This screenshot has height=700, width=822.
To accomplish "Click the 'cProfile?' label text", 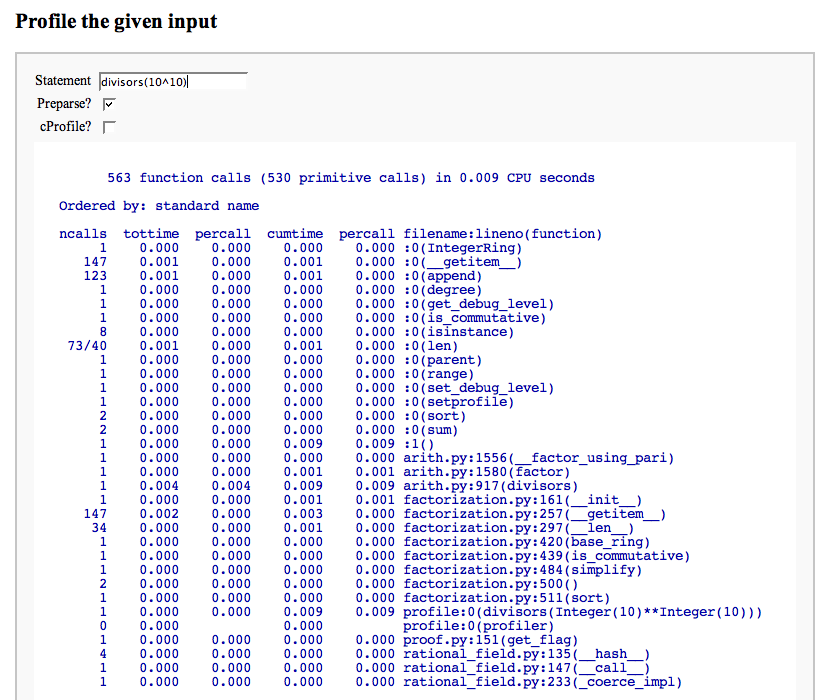I will [x=65, y=127].
